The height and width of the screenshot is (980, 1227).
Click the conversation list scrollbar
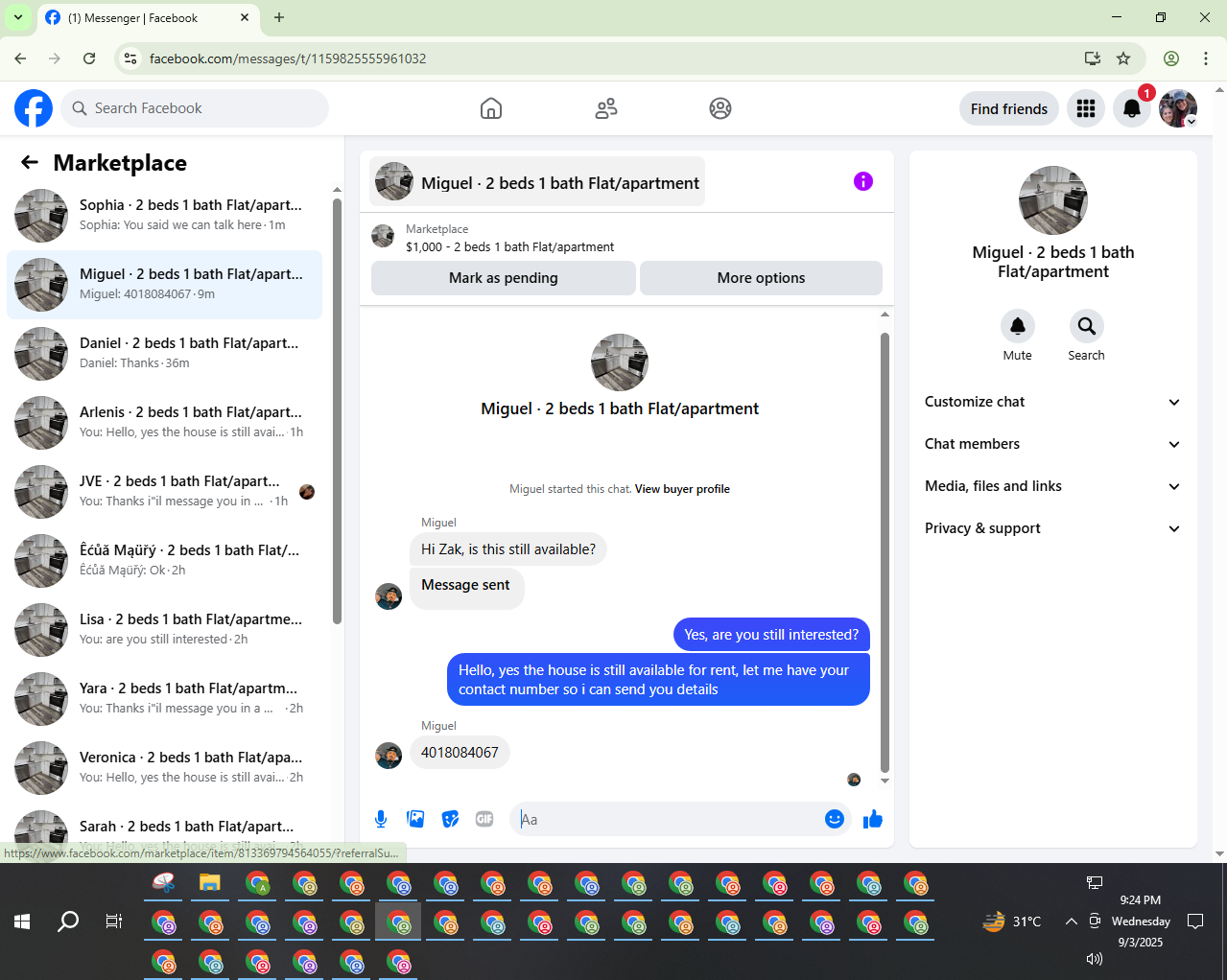pyautogui.click(x=337, y=410)
